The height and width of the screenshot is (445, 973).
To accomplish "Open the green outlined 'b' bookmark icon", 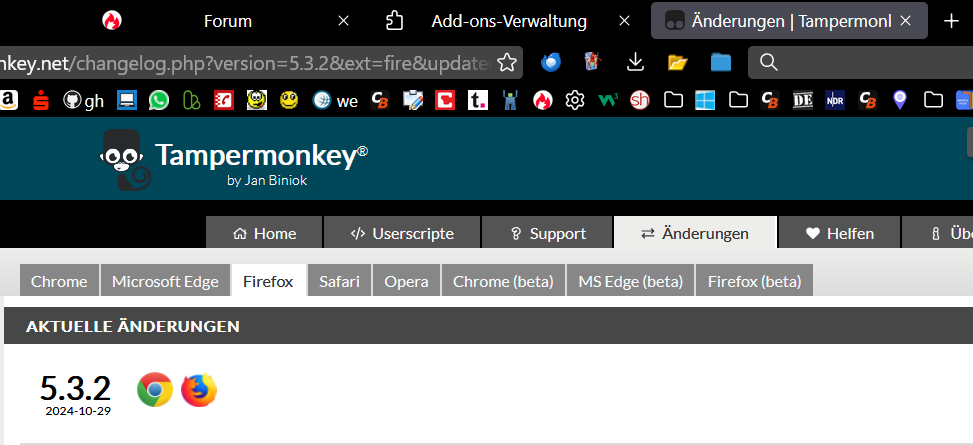I will click(x=191, y=100).
